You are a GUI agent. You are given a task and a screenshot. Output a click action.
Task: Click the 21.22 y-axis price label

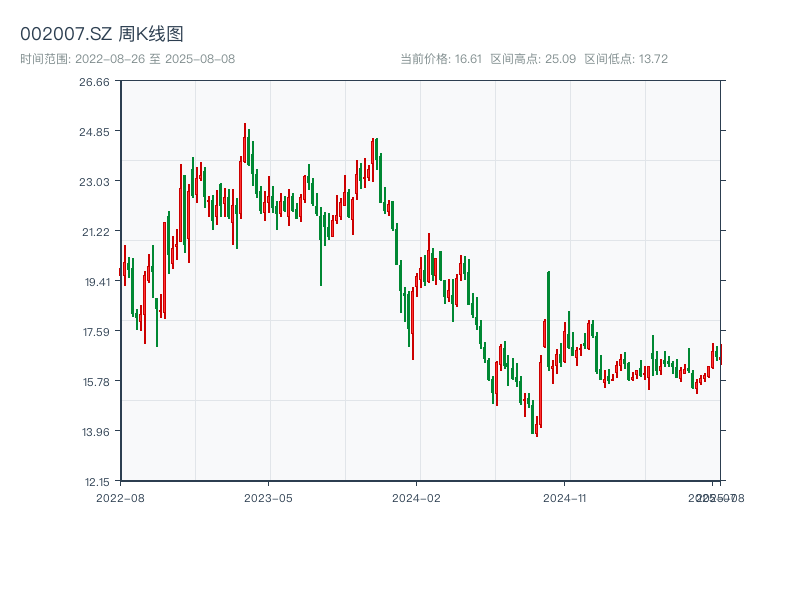click(95, 232)
